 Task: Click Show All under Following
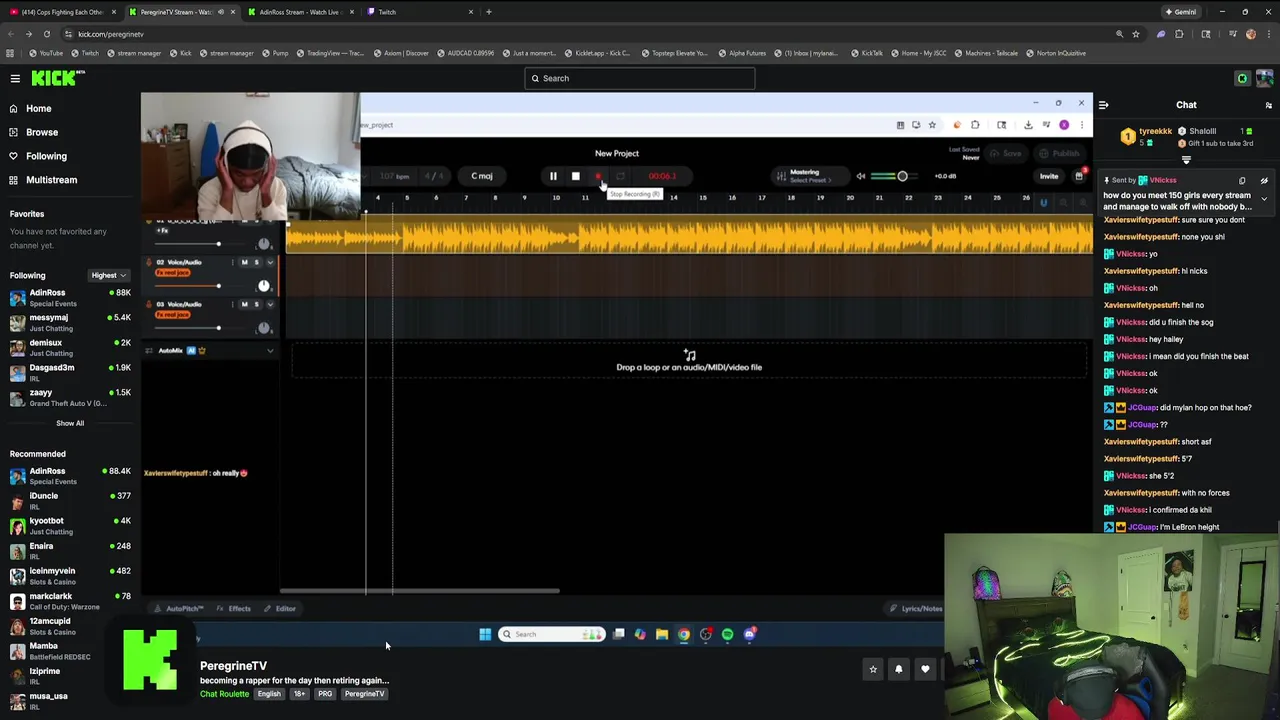pos(70,423)
